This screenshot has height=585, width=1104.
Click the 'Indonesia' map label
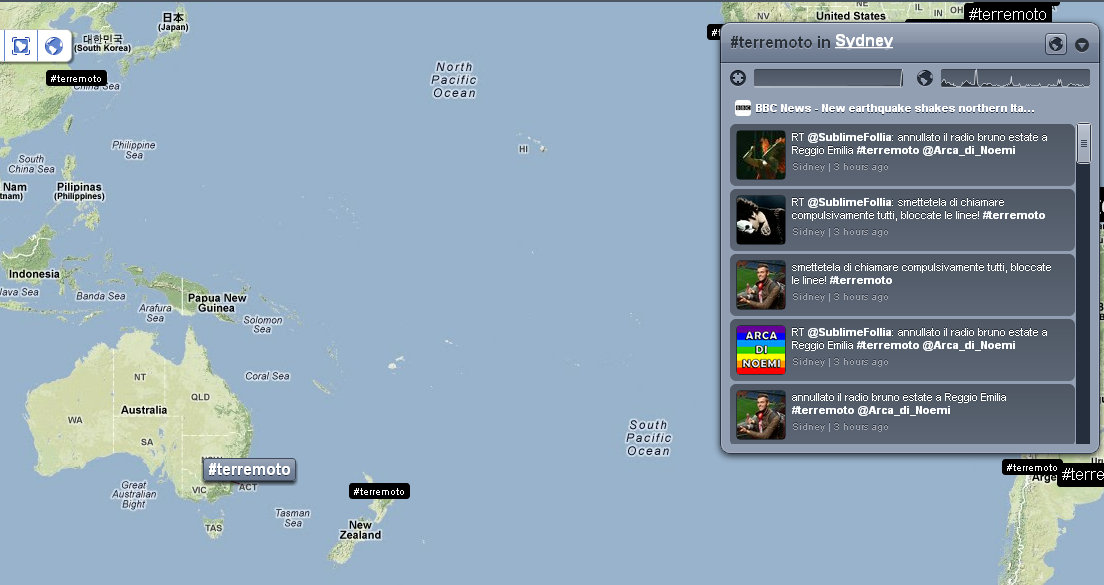[x=34, y=275]
